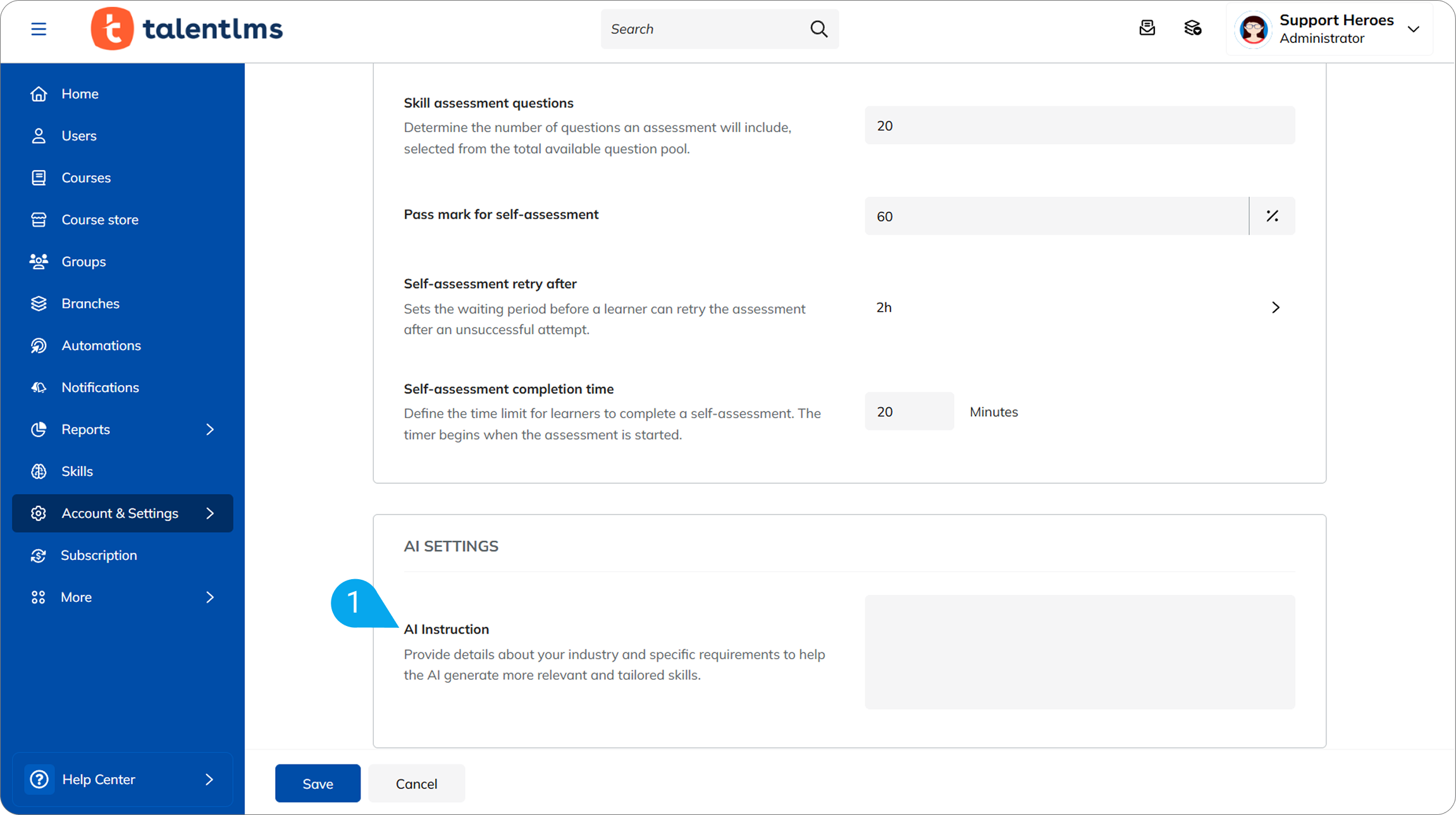Open the hamburger menu to collapse sidebar
Image resolution: width=1456 pixels, height=815 pixels.
click(x=39, y=28)
